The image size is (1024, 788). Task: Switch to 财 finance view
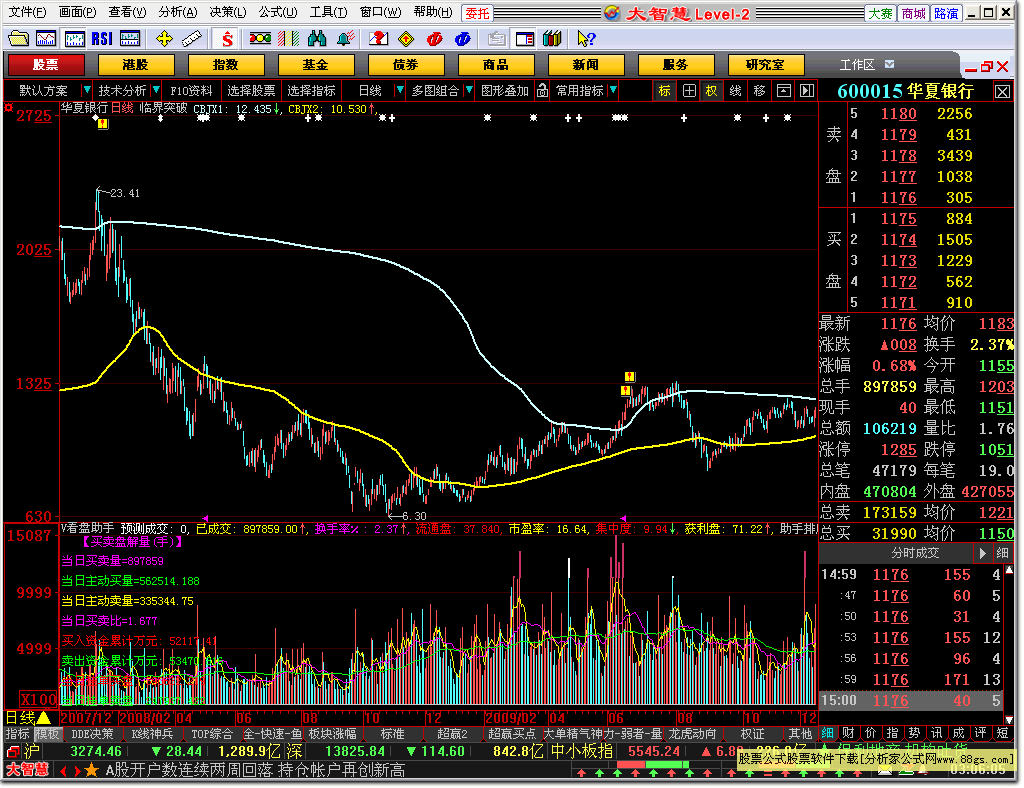[848, 733]
